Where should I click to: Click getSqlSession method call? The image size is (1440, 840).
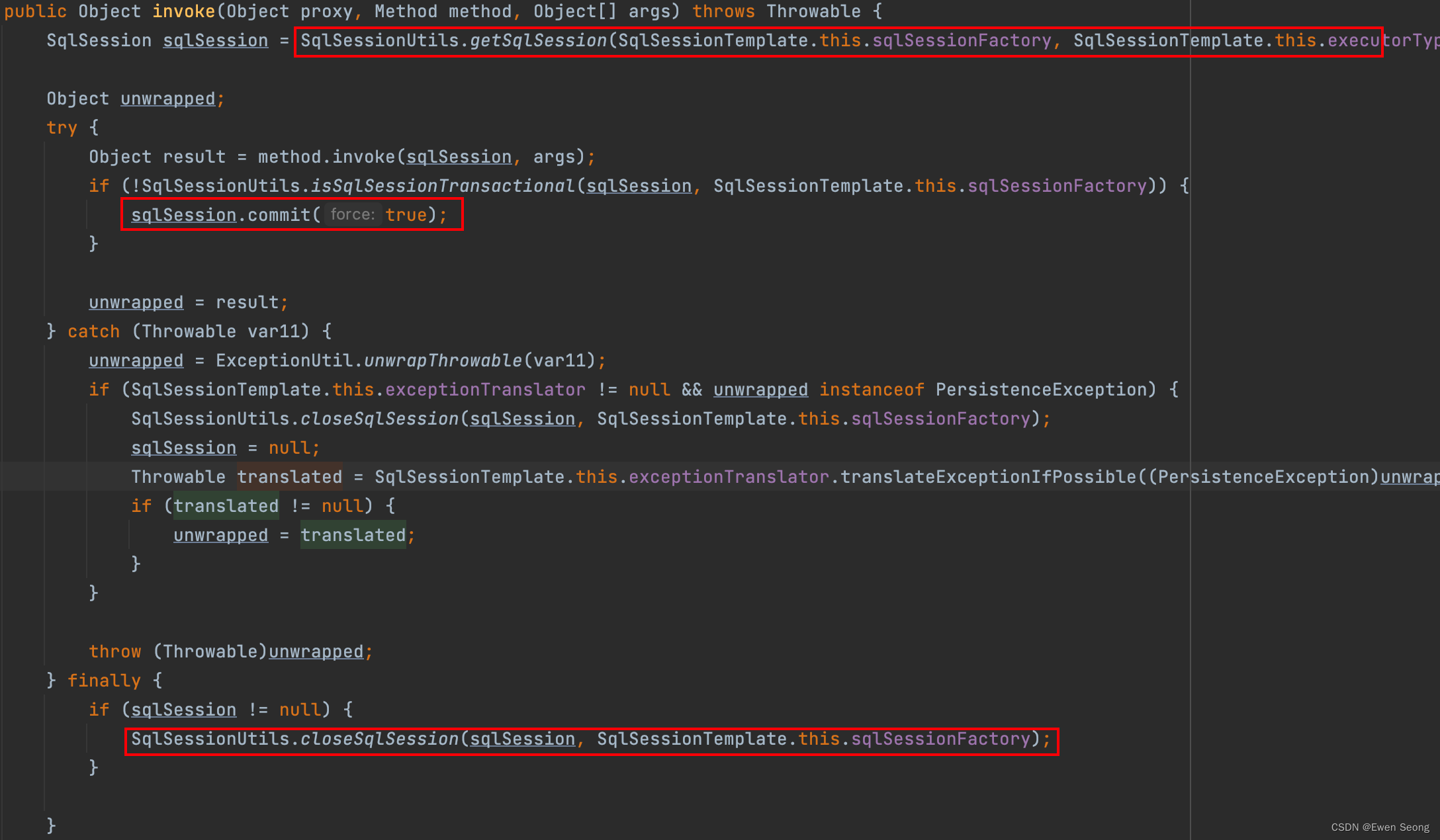[x=538, y=40]
